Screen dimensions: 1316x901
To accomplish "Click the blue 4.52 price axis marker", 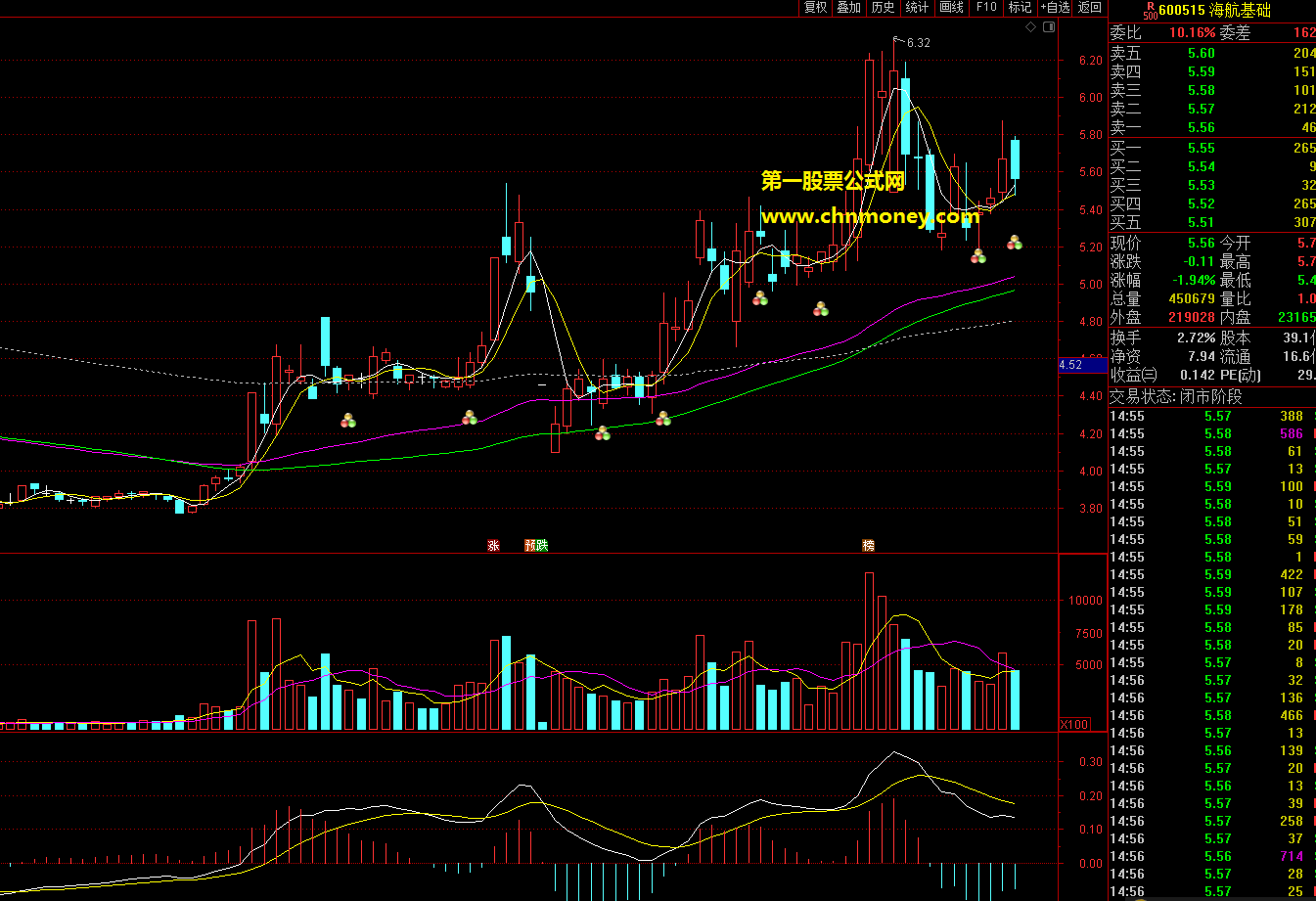I will (x=1081, y=364).
